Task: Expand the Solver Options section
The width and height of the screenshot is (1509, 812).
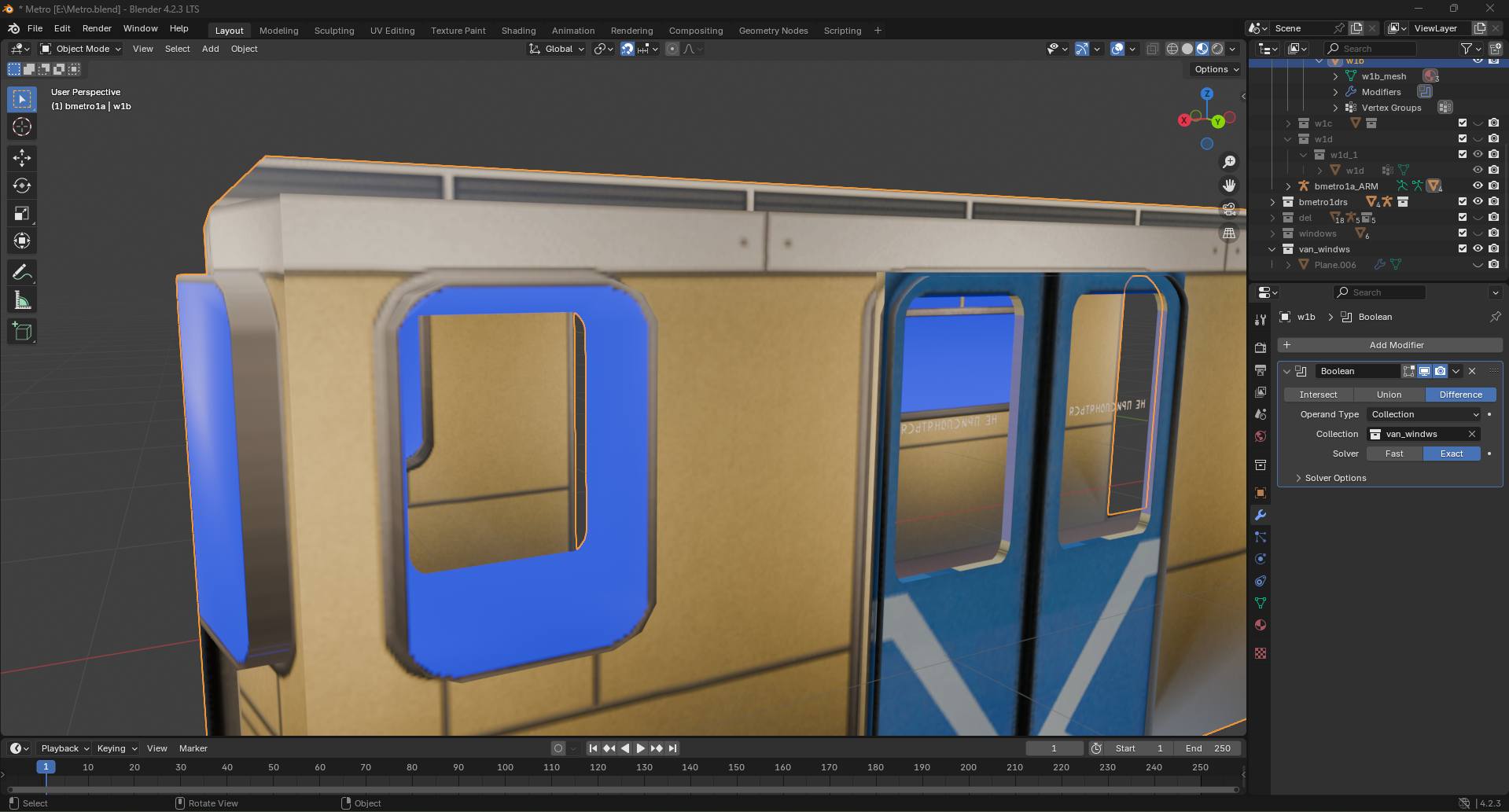Action: 1335,478
